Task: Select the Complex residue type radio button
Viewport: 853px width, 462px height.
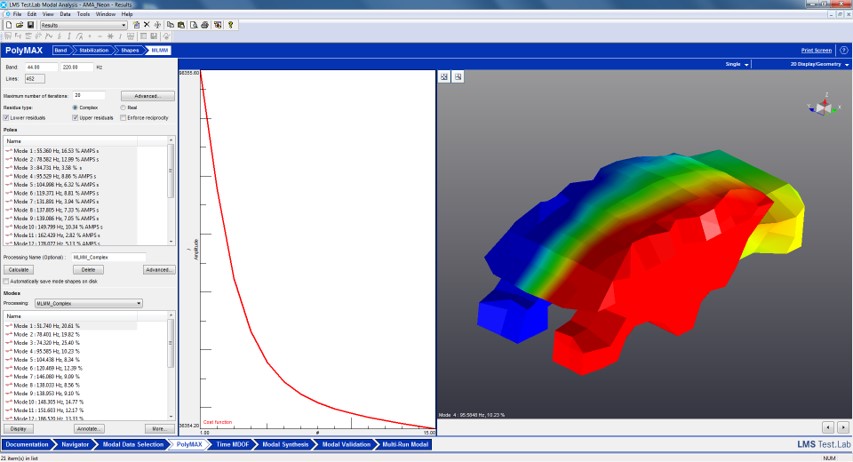Action: [75, 108]
